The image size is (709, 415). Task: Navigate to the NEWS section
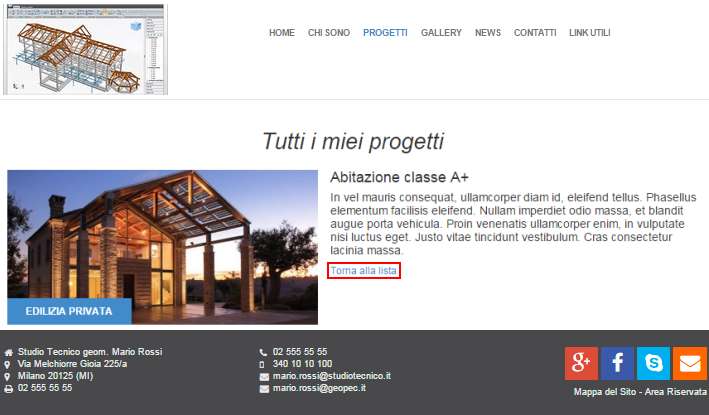pyautogui.click(x=488, y=33)
